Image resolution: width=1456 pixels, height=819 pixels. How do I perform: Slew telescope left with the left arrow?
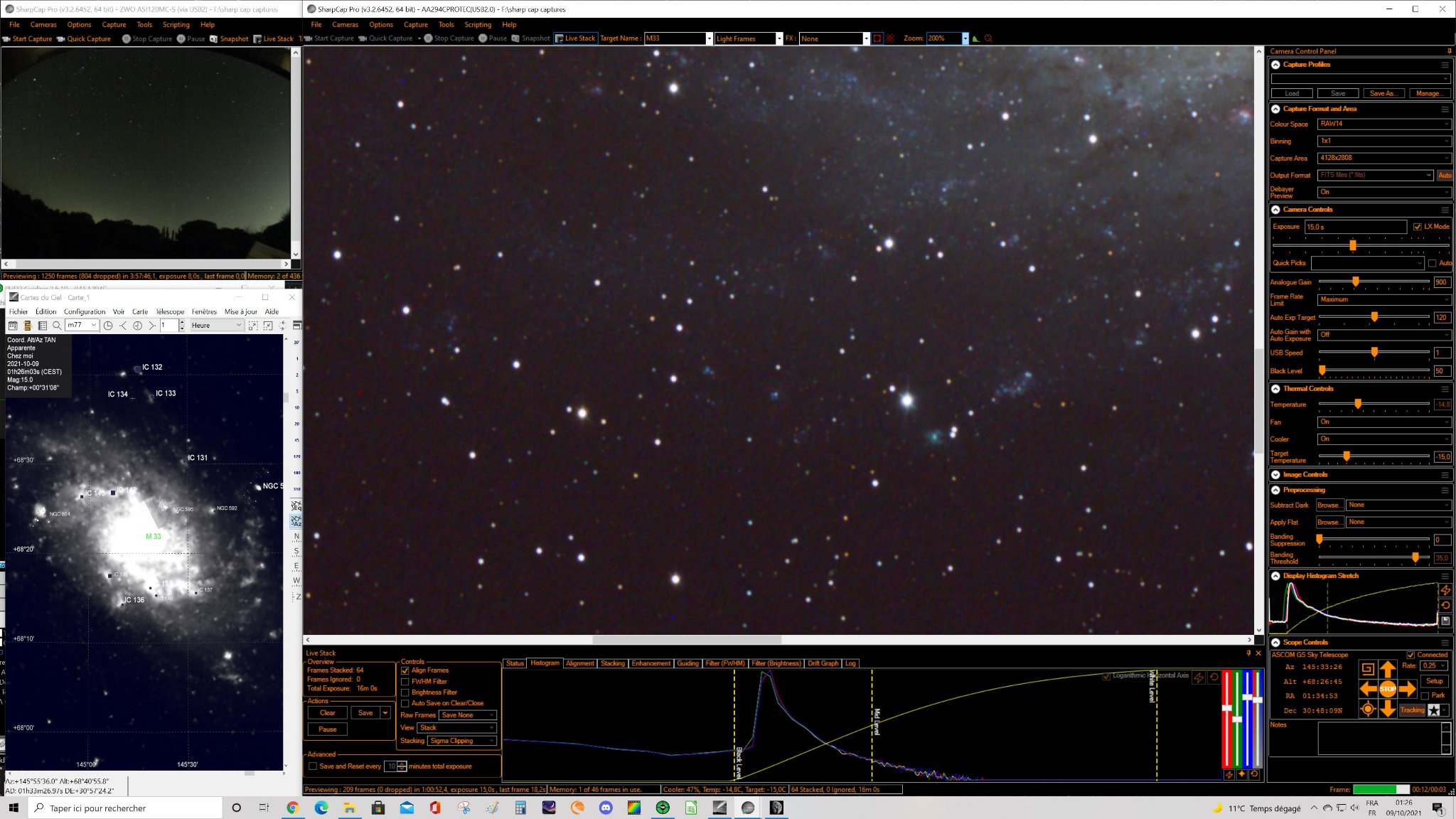1368,689
